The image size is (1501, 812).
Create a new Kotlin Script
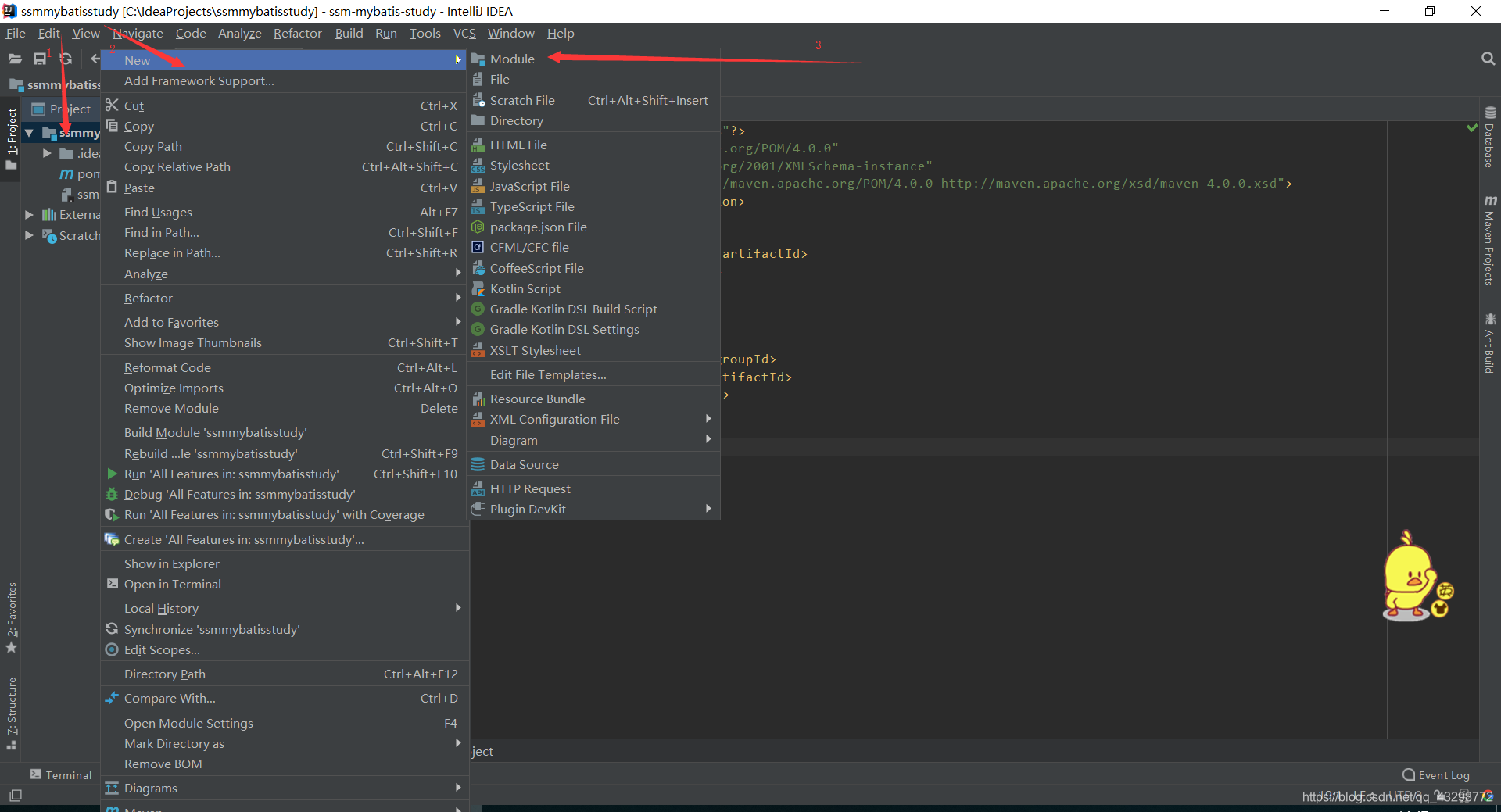[x=593, y=288]
